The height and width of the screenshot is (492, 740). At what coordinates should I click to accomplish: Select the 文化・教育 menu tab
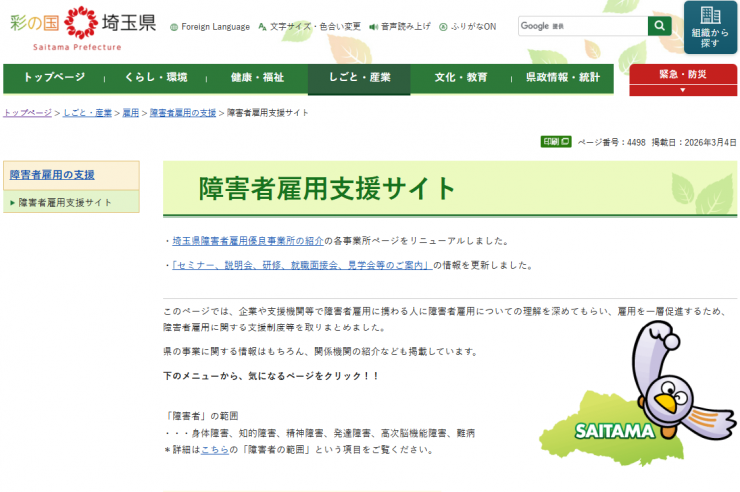coord(461,78)
